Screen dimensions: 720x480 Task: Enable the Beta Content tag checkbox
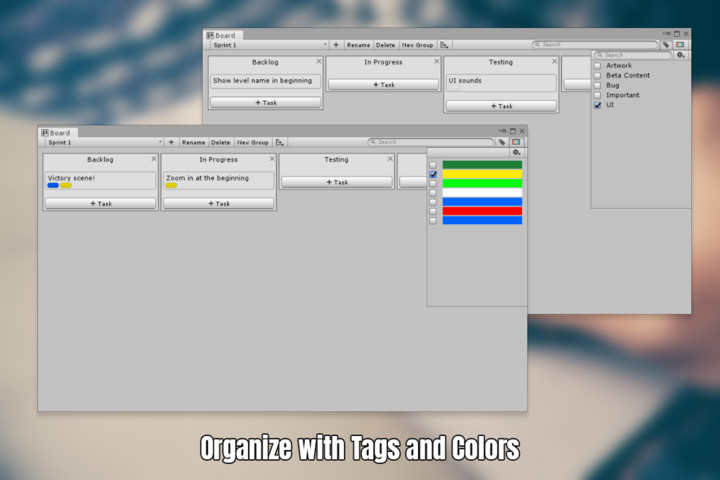tap(597, 75)
